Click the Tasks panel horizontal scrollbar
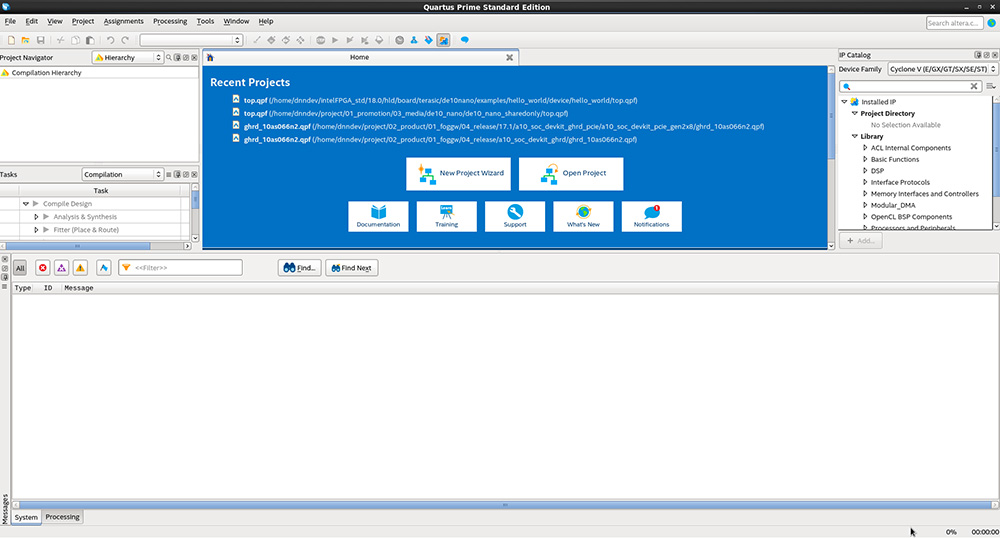Viewport: 1000px width, 538px height. coord(78,246)
